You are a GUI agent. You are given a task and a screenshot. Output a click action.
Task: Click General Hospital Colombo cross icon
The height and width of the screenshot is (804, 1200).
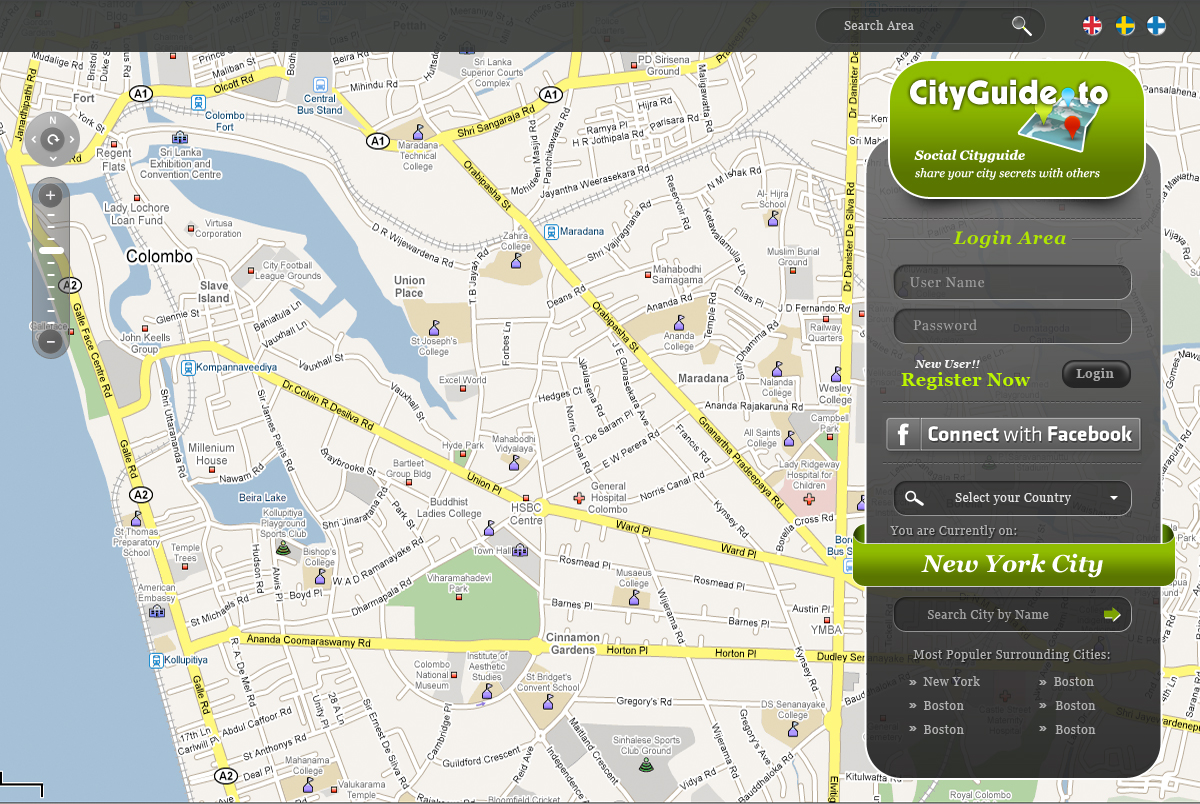pyautogui.click(x=578, y=497)
